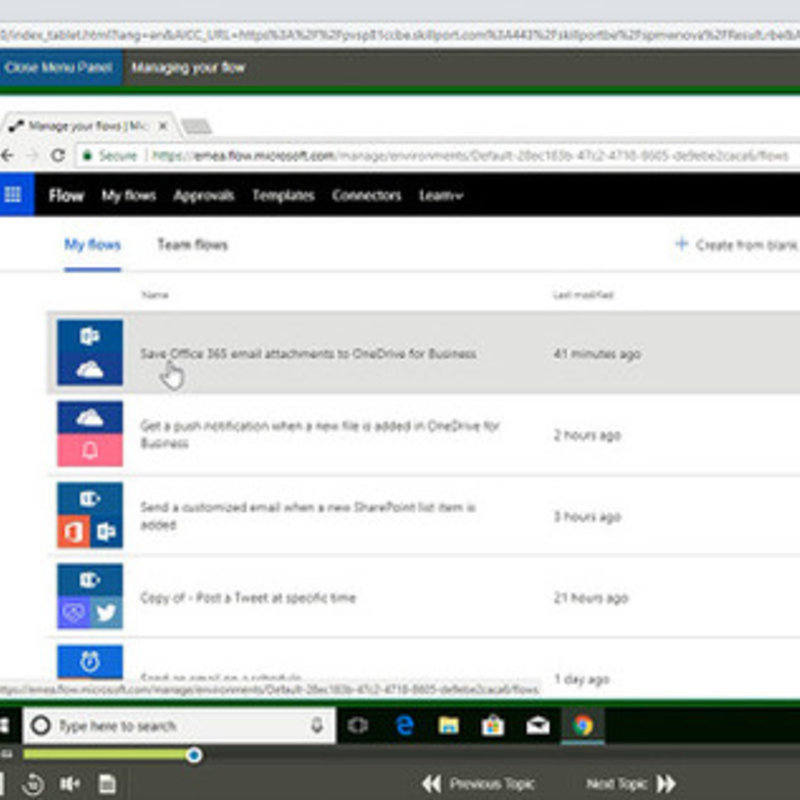Click Close Menu Panel button

[x=59, y=67]
